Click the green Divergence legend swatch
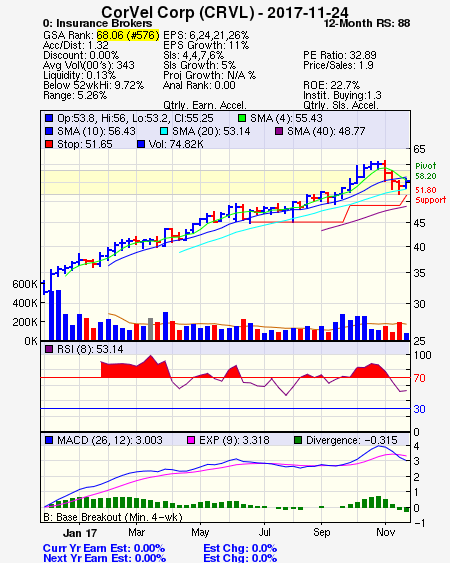450x563 pixels. 298,440
